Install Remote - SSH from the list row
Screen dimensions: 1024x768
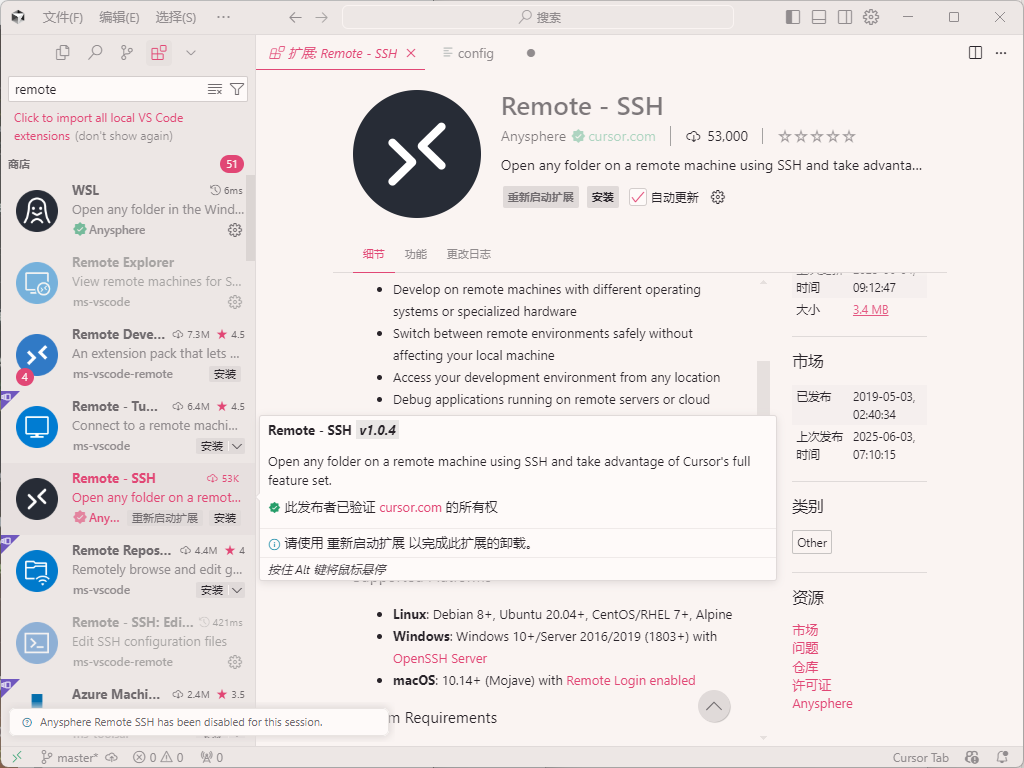tap(225, 518)
